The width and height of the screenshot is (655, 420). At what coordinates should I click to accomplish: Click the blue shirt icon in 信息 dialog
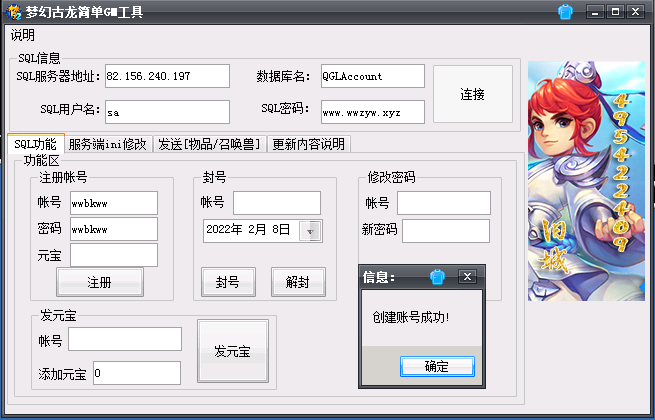click(x=437, y=277)
